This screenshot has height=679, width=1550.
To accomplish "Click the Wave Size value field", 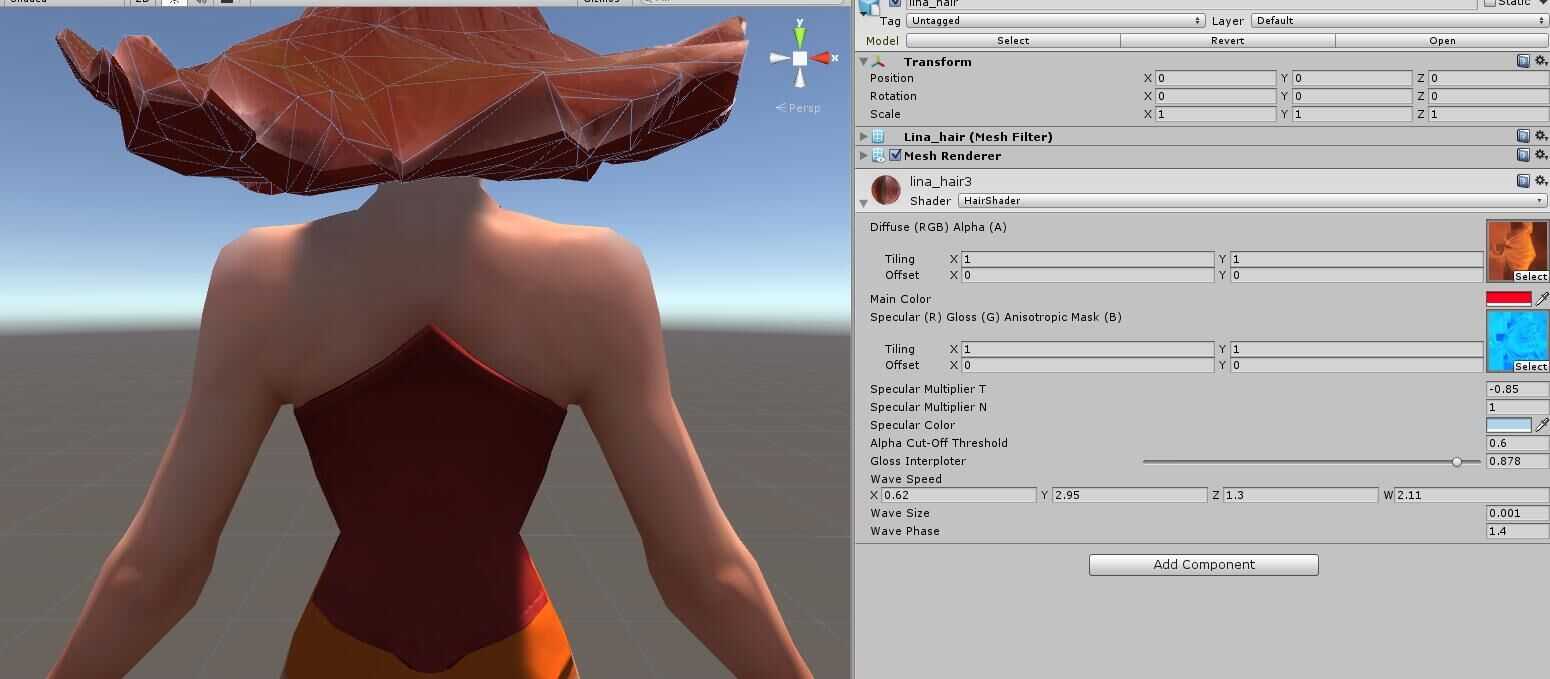I will (1518, 513).
